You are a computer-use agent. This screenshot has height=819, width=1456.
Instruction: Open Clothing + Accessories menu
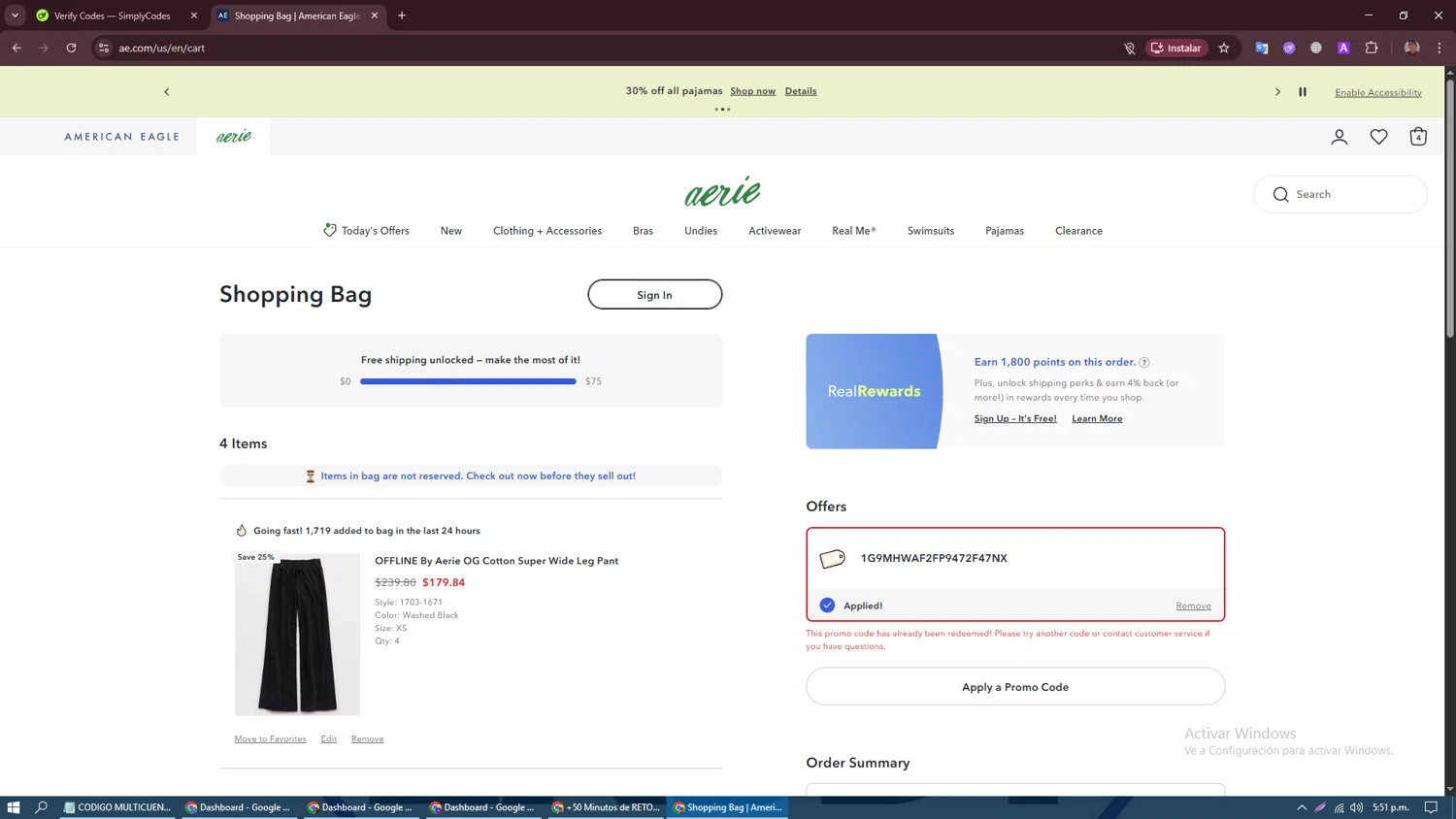click(547, 231)
